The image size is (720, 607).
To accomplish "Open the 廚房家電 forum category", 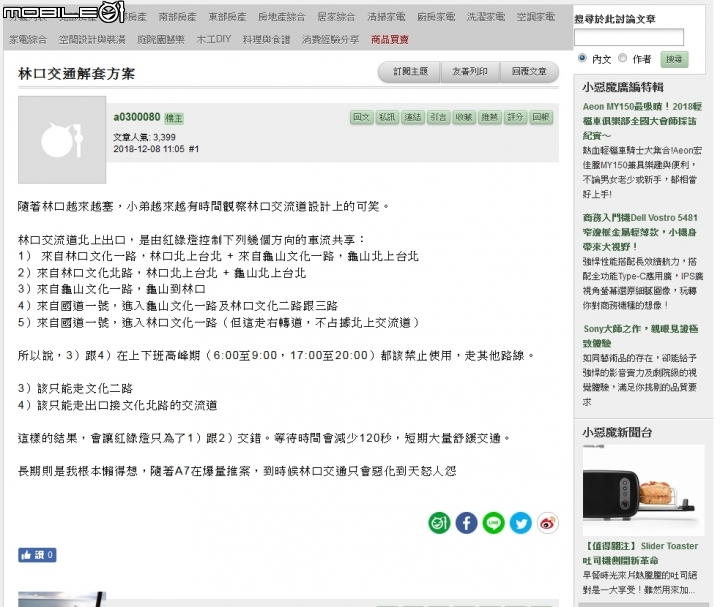I will (x=436, y=17).
